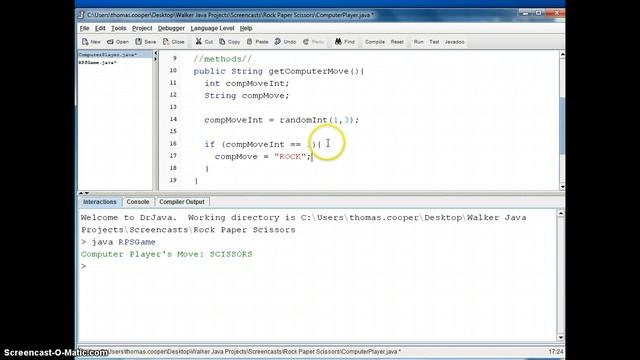Click the 'if (compMoveInt ==' condition on line 16

[253, 144]
